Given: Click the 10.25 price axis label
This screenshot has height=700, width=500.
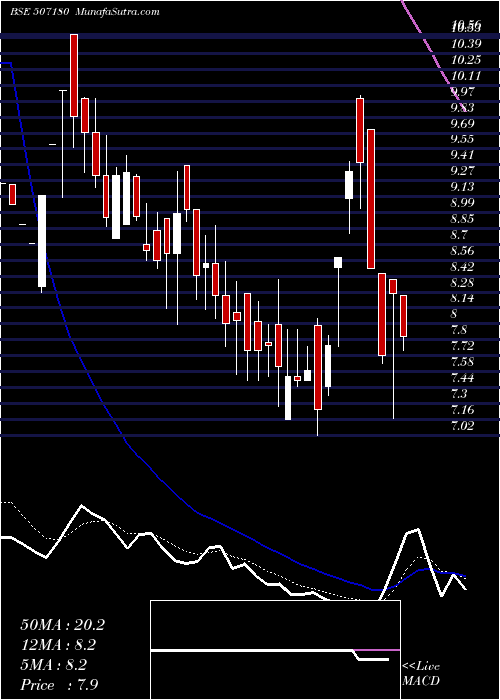Looking at the screenshot, I should (466, 60).
